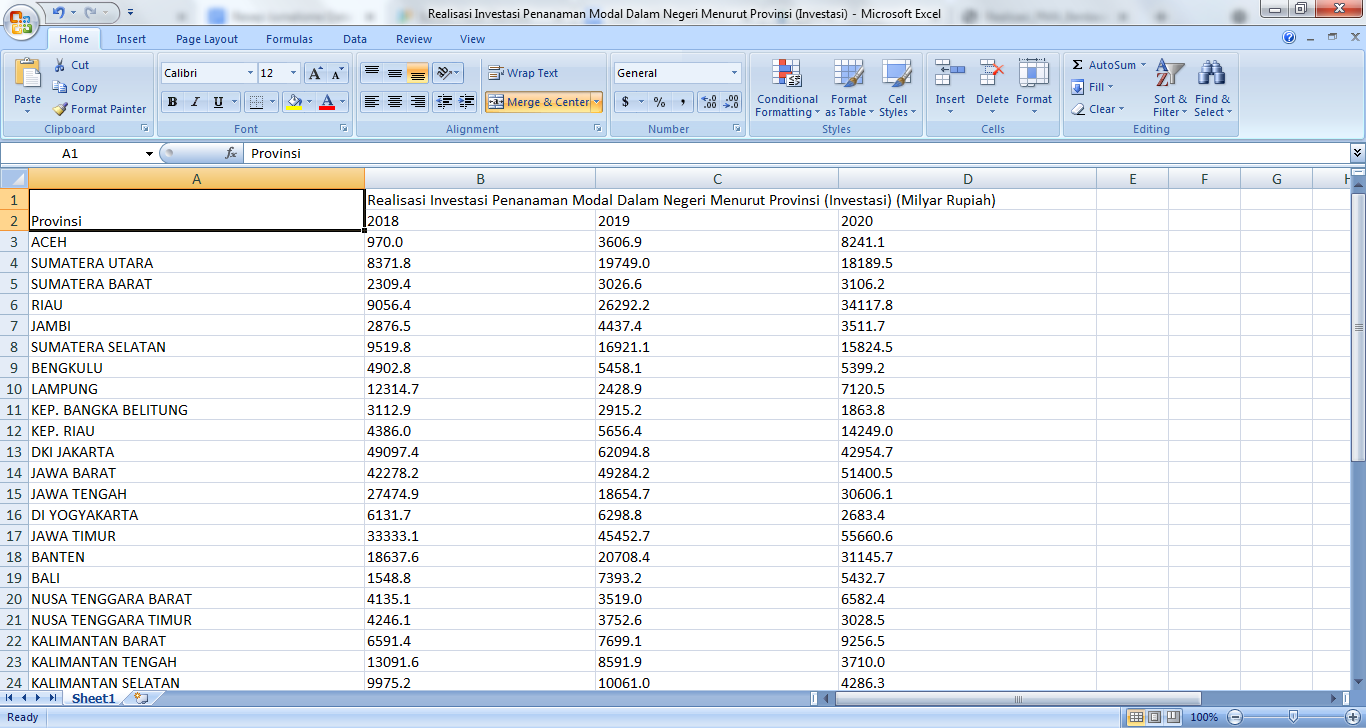1366x728 pixels.
Task: Apply percent style to the cell
Action: pos(659,102)
